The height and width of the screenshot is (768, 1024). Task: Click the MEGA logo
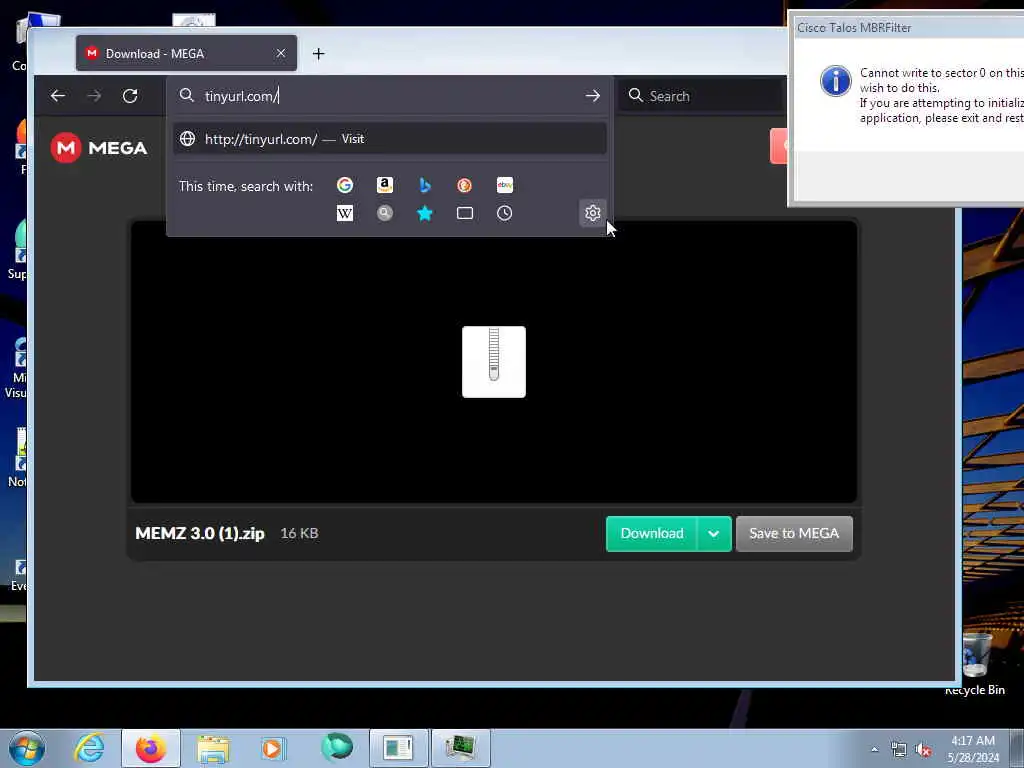coord(99,148)
